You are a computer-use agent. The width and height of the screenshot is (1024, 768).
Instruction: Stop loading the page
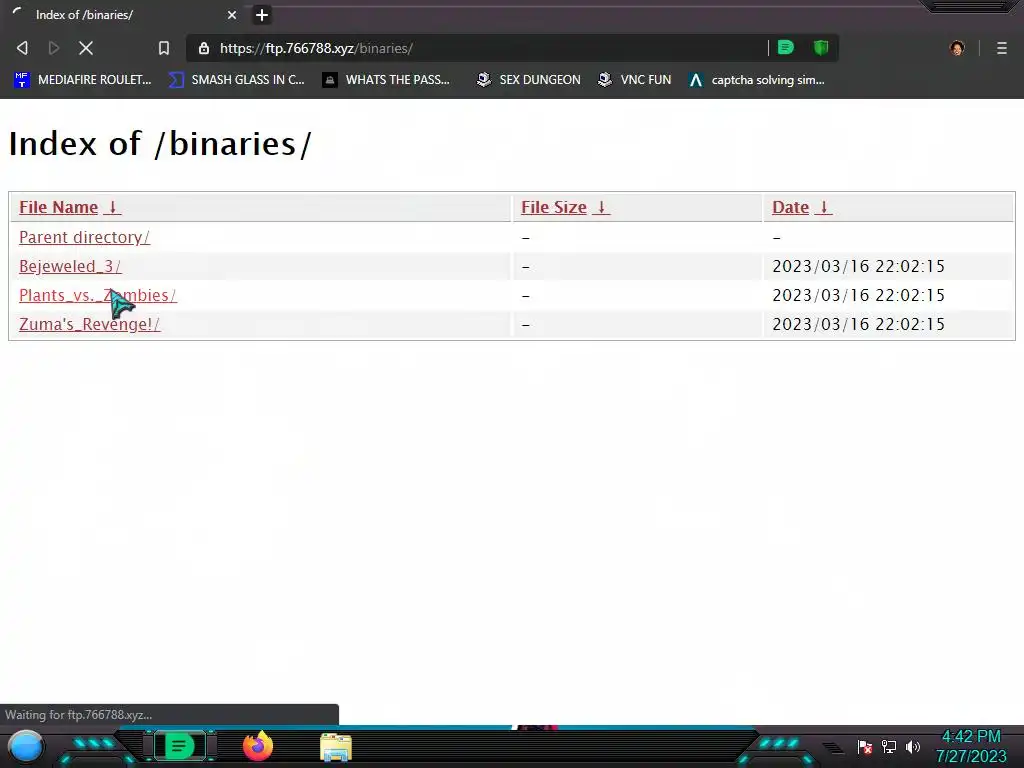tap(86, 48)
